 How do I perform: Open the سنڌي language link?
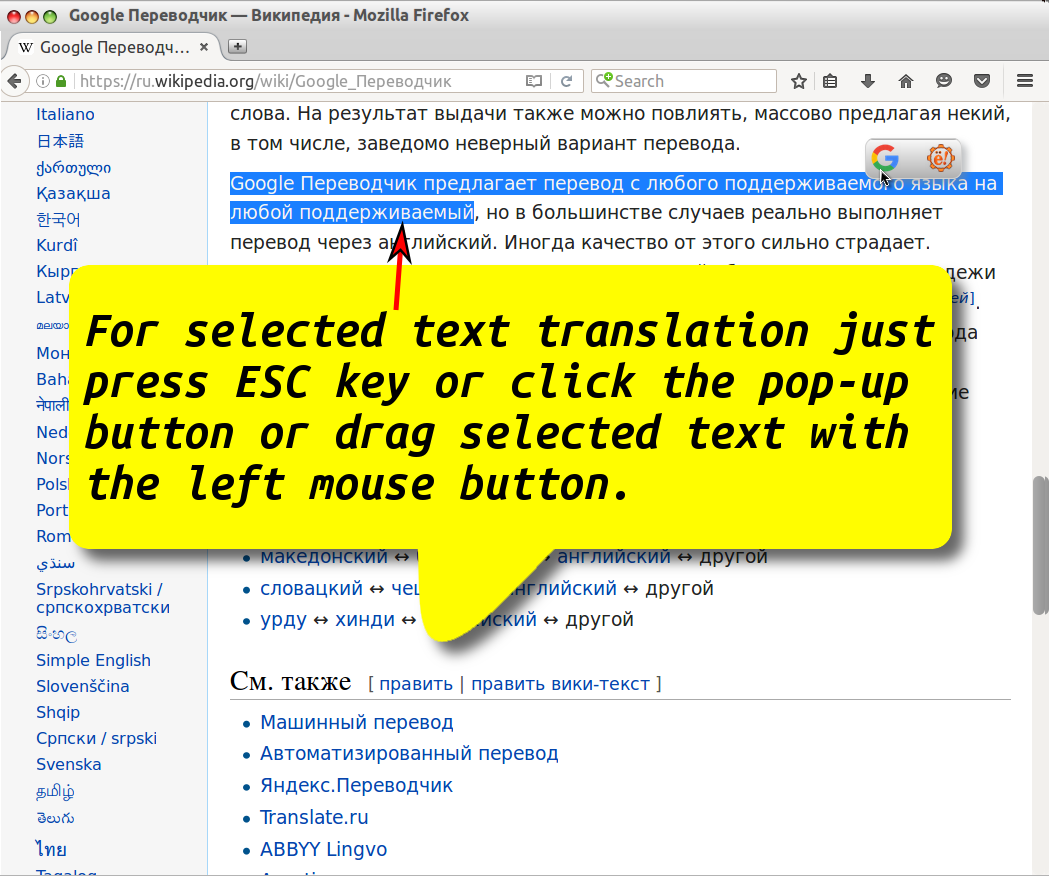coord(56,563)
